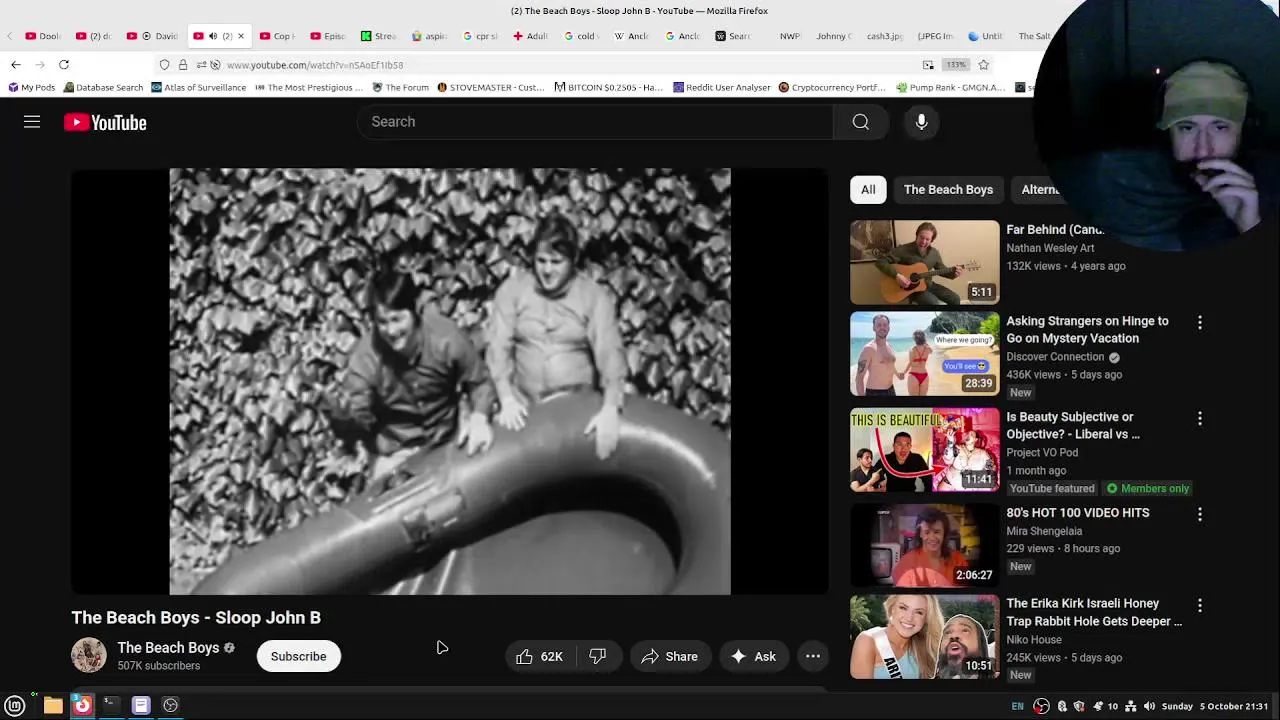The height and width of the screenshot is (720, 1280).
Task: Open the text editor taskbar icon
Action: 141,705
